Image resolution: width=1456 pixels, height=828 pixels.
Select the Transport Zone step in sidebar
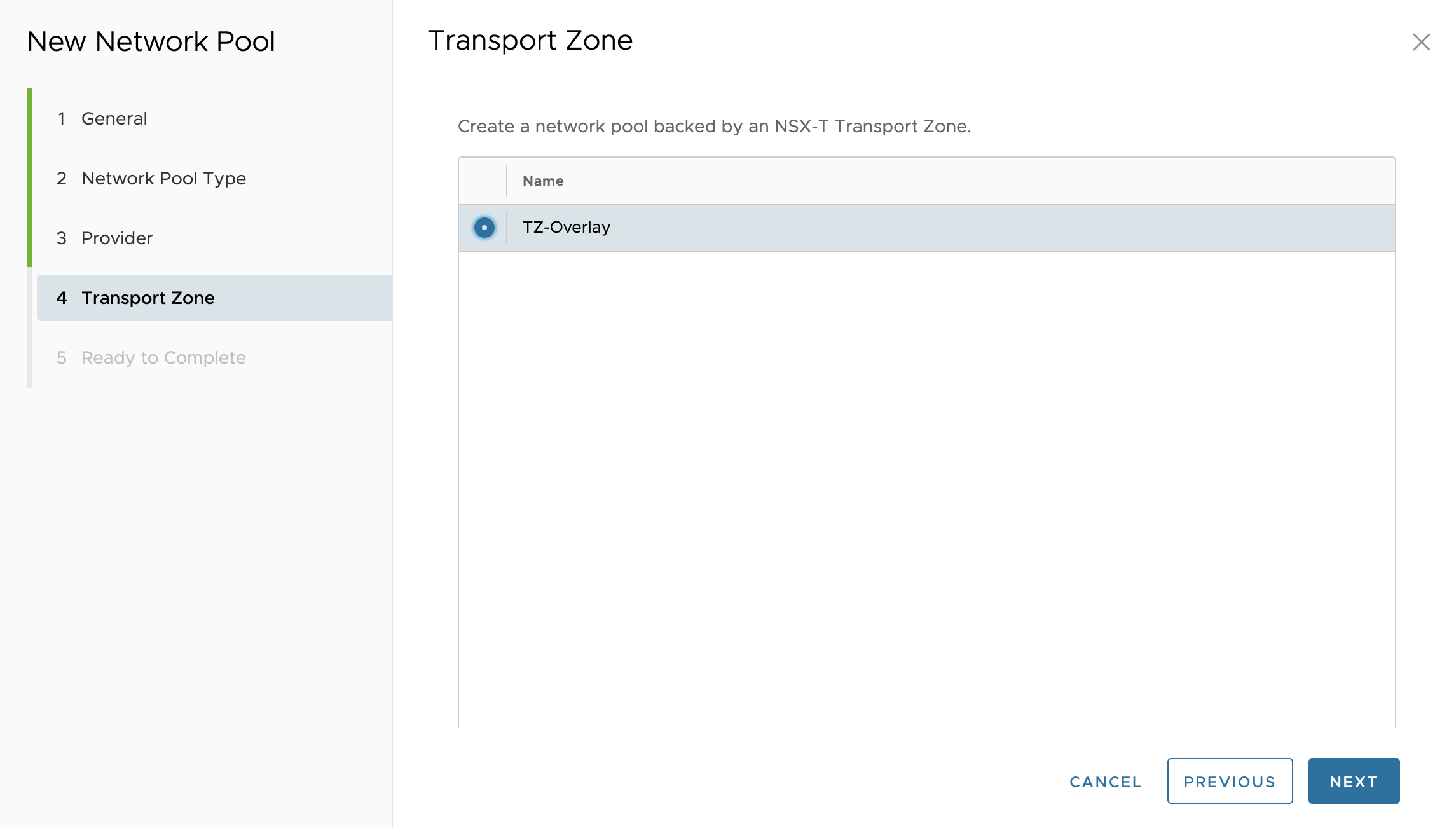click(x=148, y=298)
